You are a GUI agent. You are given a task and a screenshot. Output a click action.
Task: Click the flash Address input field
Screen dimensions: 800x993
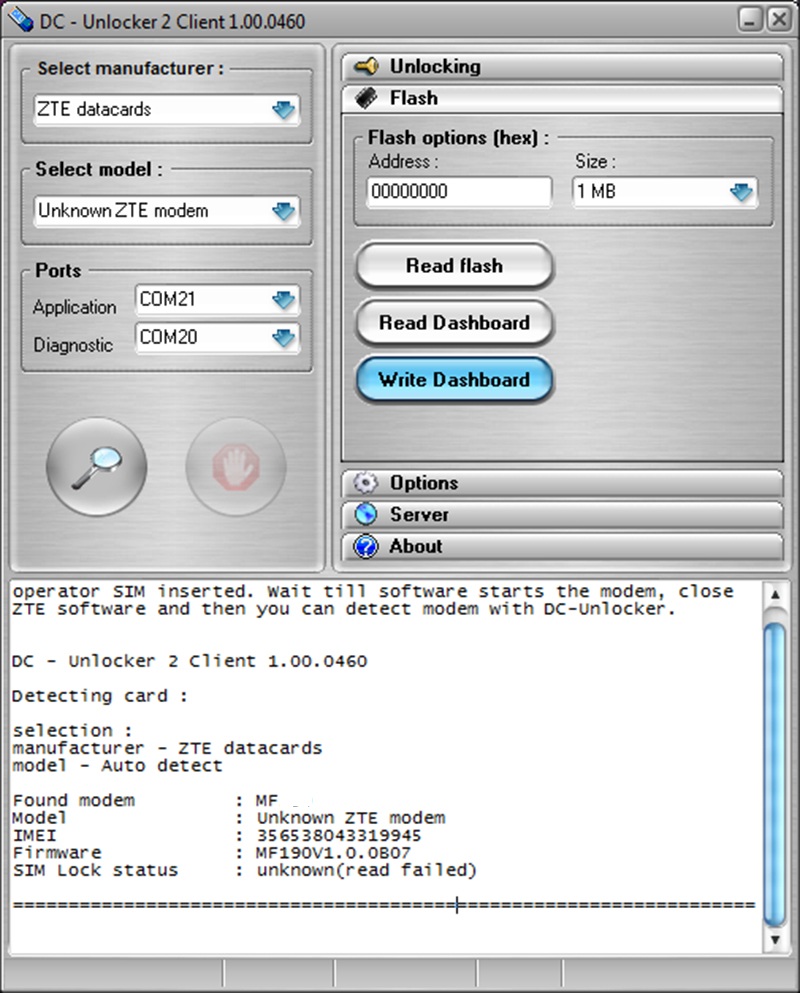458,192
